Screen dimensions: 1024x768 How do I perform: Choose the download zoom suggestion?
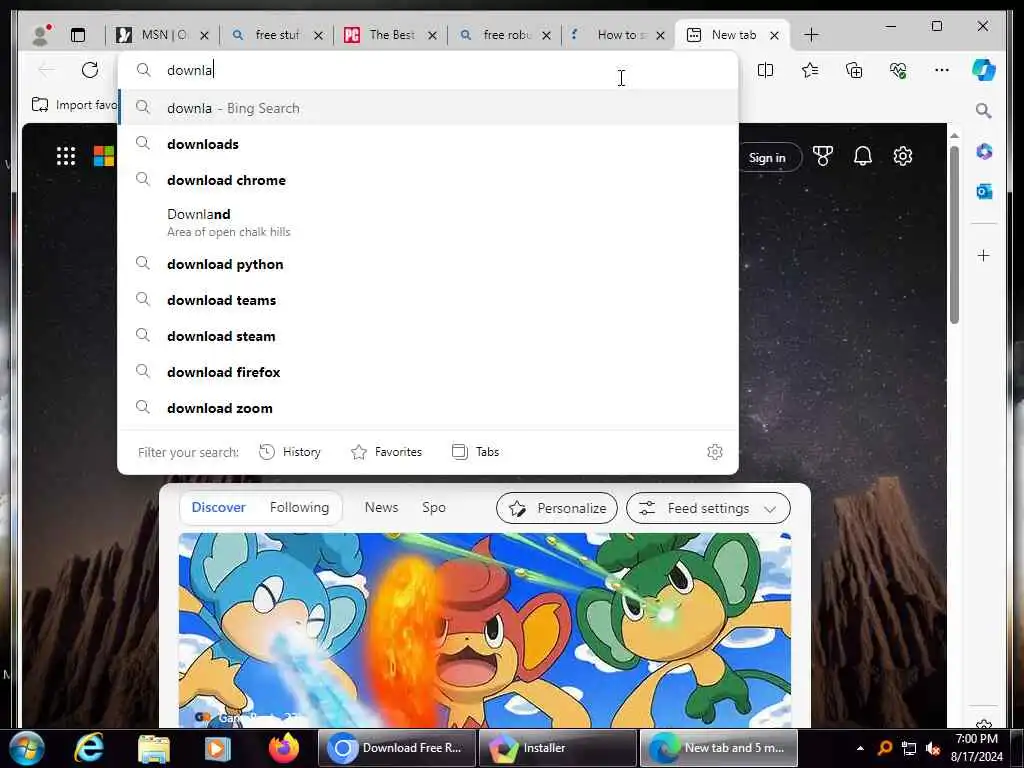pyautogui.click(x=428, y=408)
